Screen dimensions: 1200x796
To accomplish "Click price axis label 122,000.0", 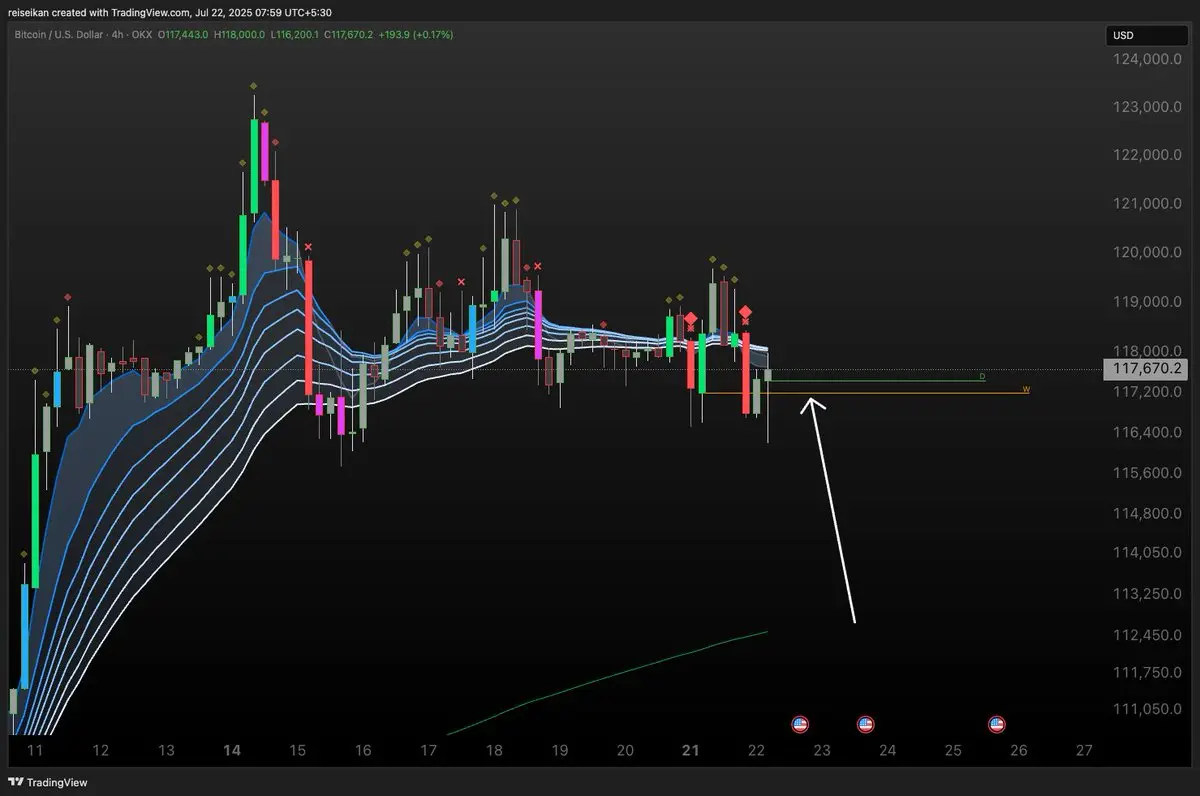I will click(x=1146, y=155).
